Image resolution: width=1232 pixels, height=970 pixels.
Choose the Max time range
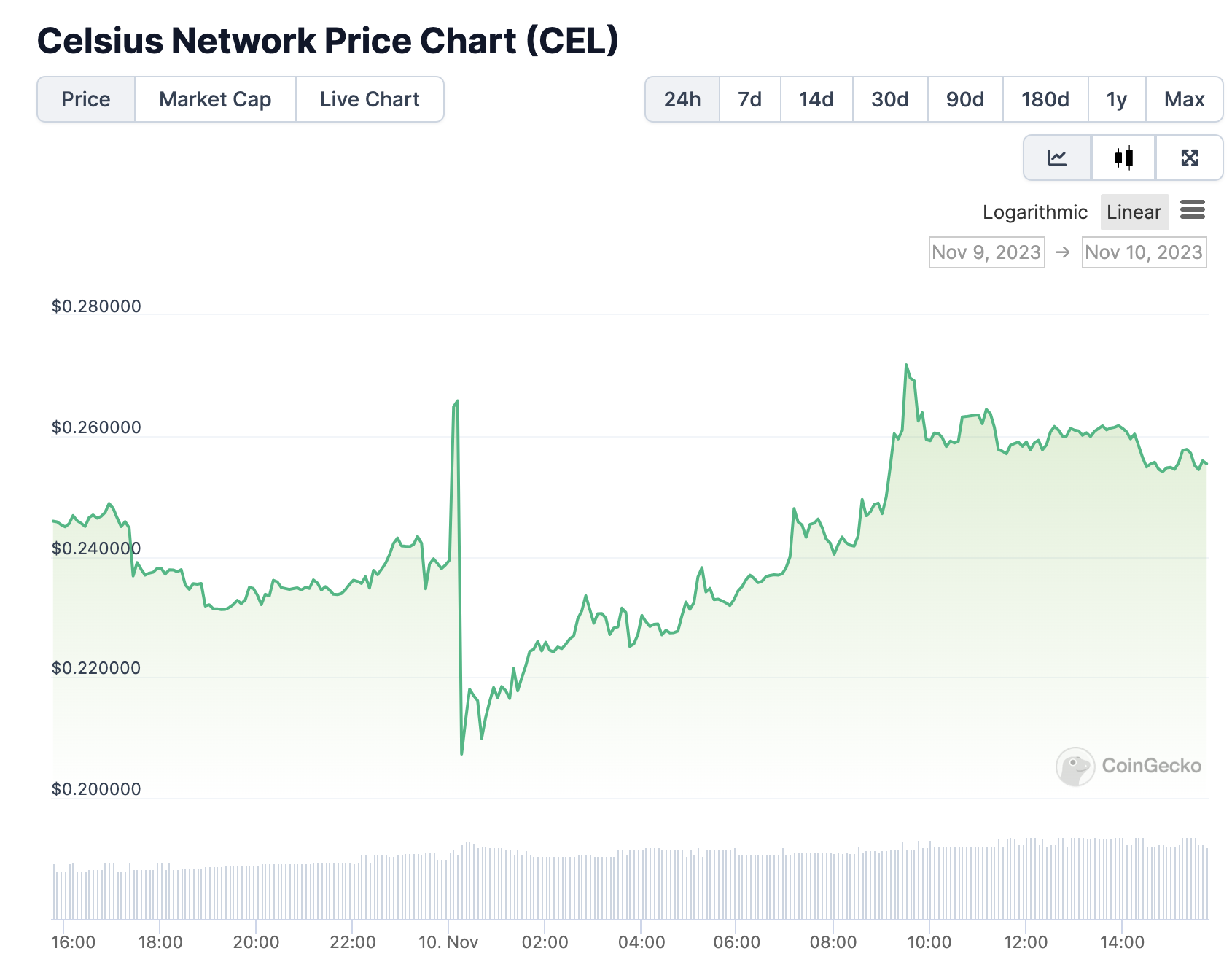coord(1184,99)
